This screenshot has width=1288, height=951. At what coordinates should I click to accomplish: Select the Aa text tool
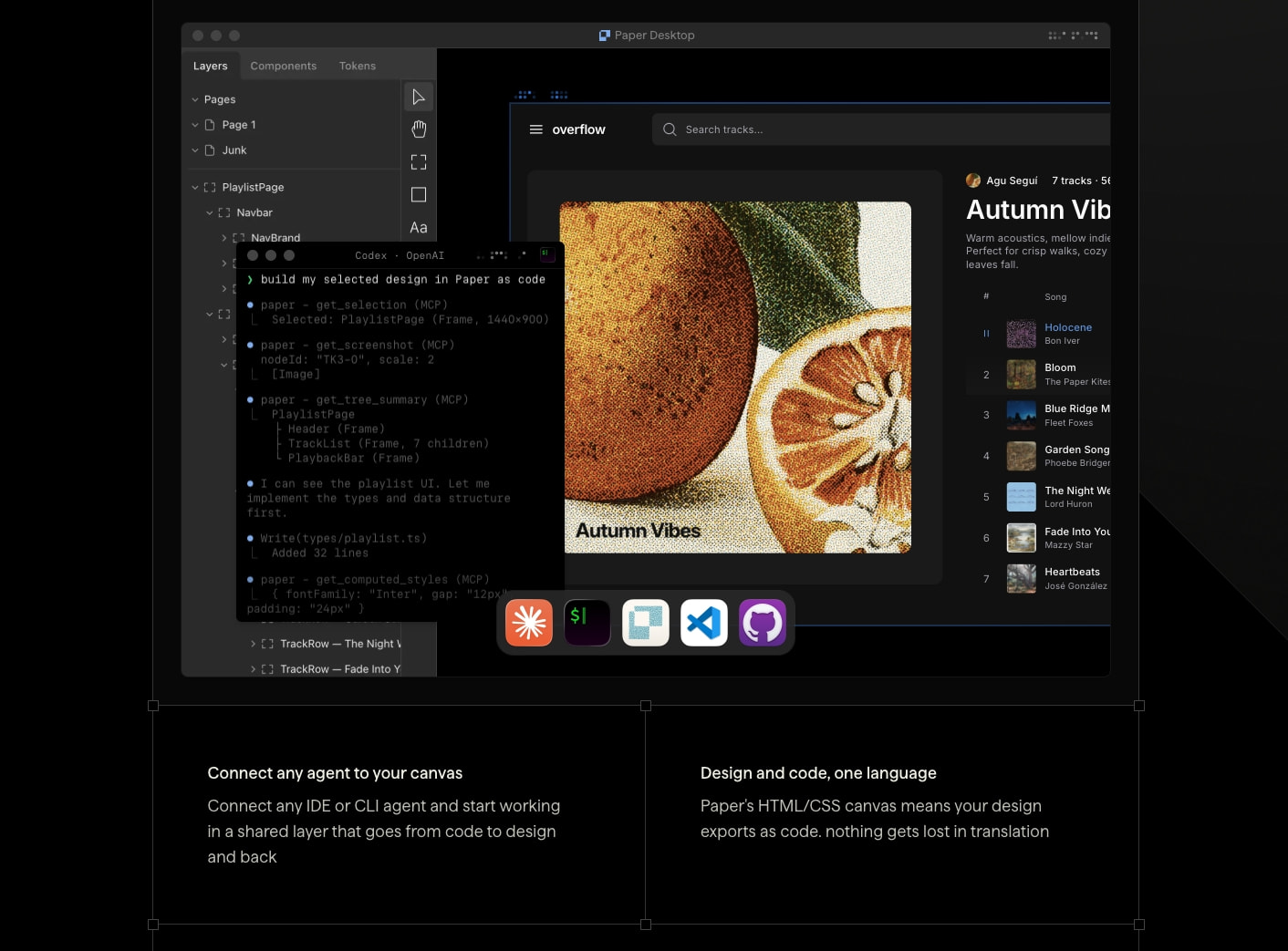419,228
